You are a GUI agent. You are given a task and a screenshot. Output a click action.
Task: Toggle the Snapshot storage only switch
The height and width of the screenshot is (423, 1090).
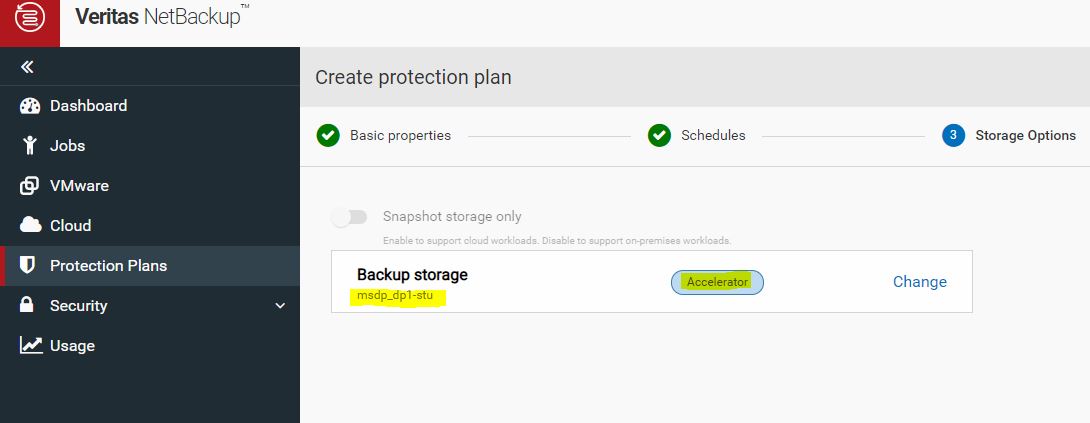[351, 217]
